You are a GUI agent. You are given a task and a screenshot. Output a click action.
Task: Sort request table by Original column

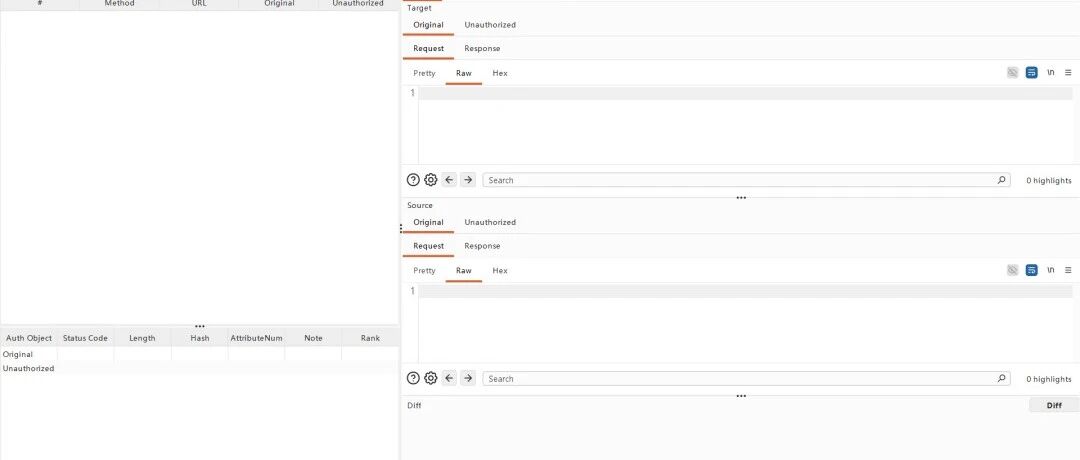279,4
